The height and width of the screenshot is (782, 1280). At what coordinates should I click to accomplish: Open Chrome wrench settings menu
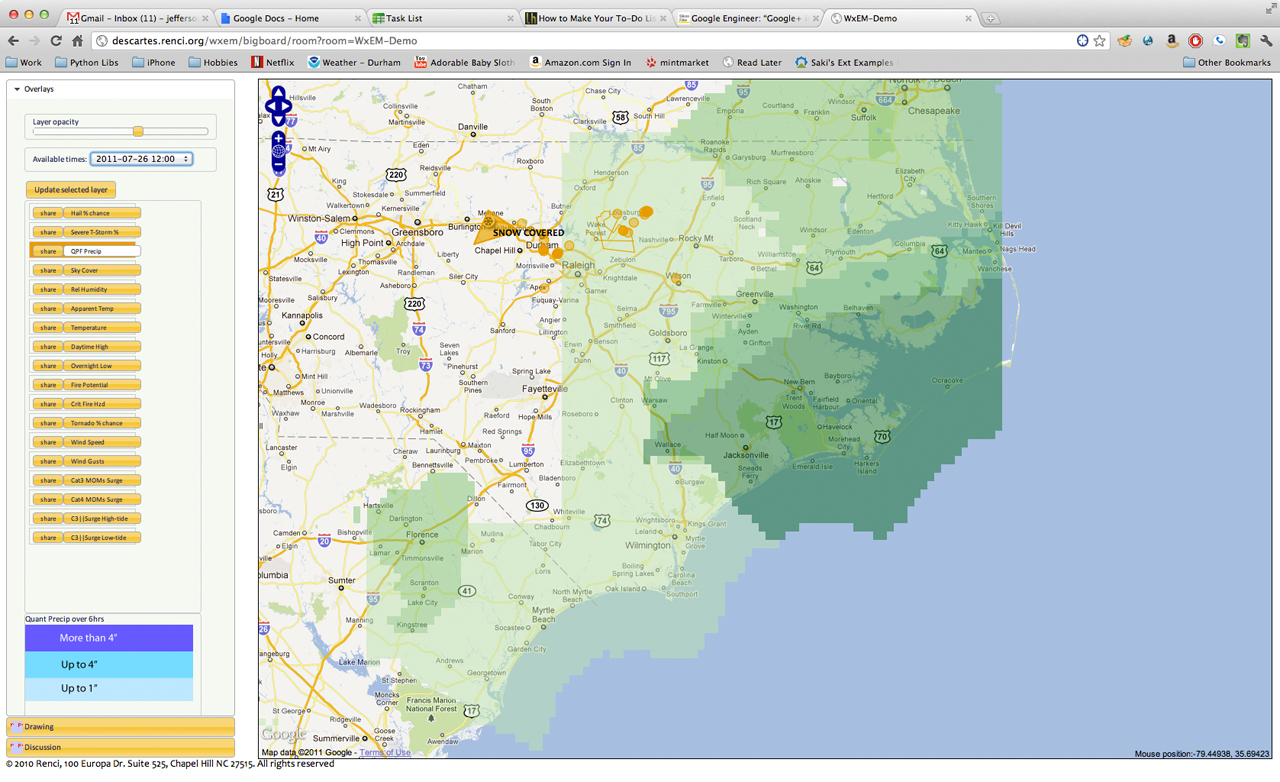click(1266, 41)
